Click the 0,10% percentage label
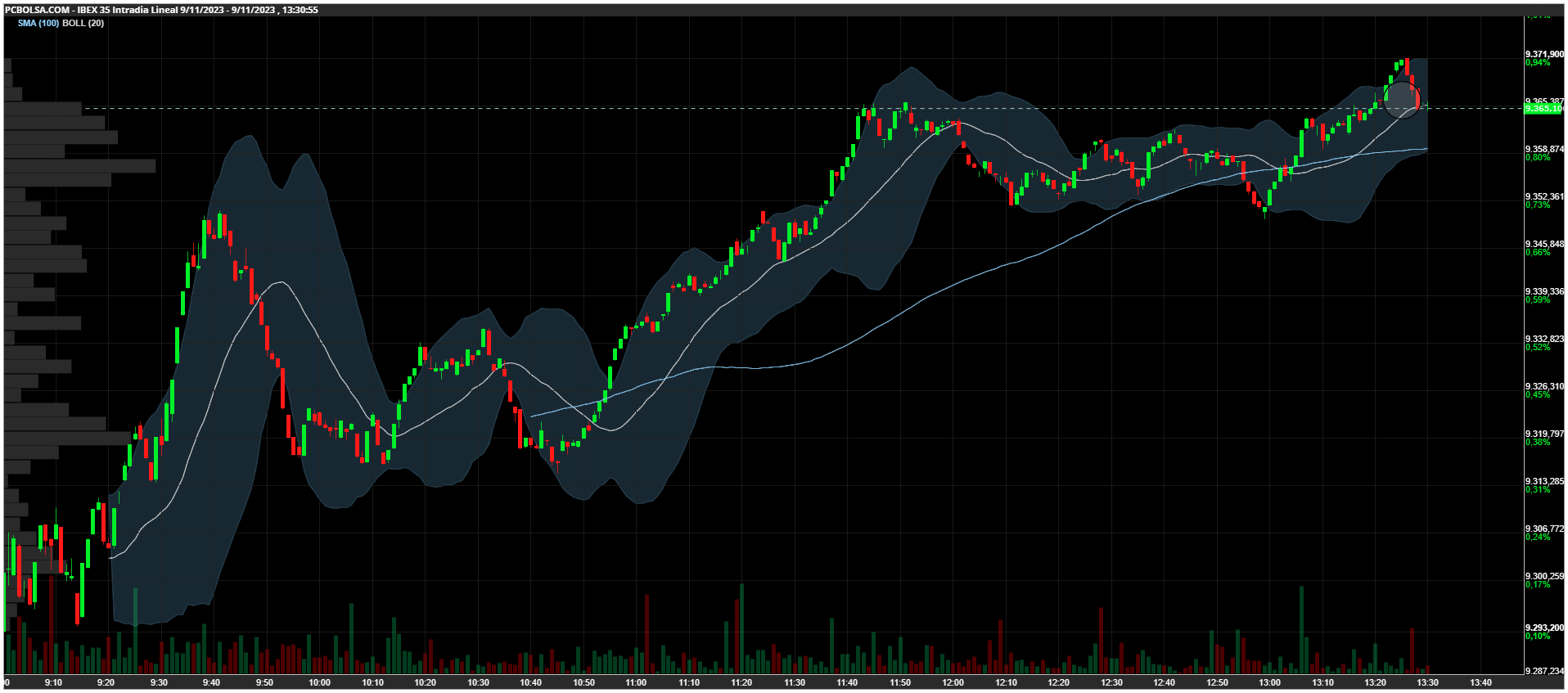 [x=1538, y=636]
